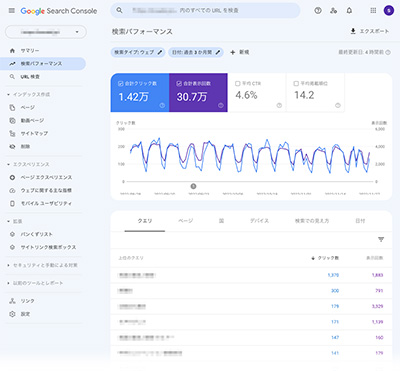This screenshot has width=400, height=371.
Task: Click the impressions value 3,329
Action: coord(377,306)
